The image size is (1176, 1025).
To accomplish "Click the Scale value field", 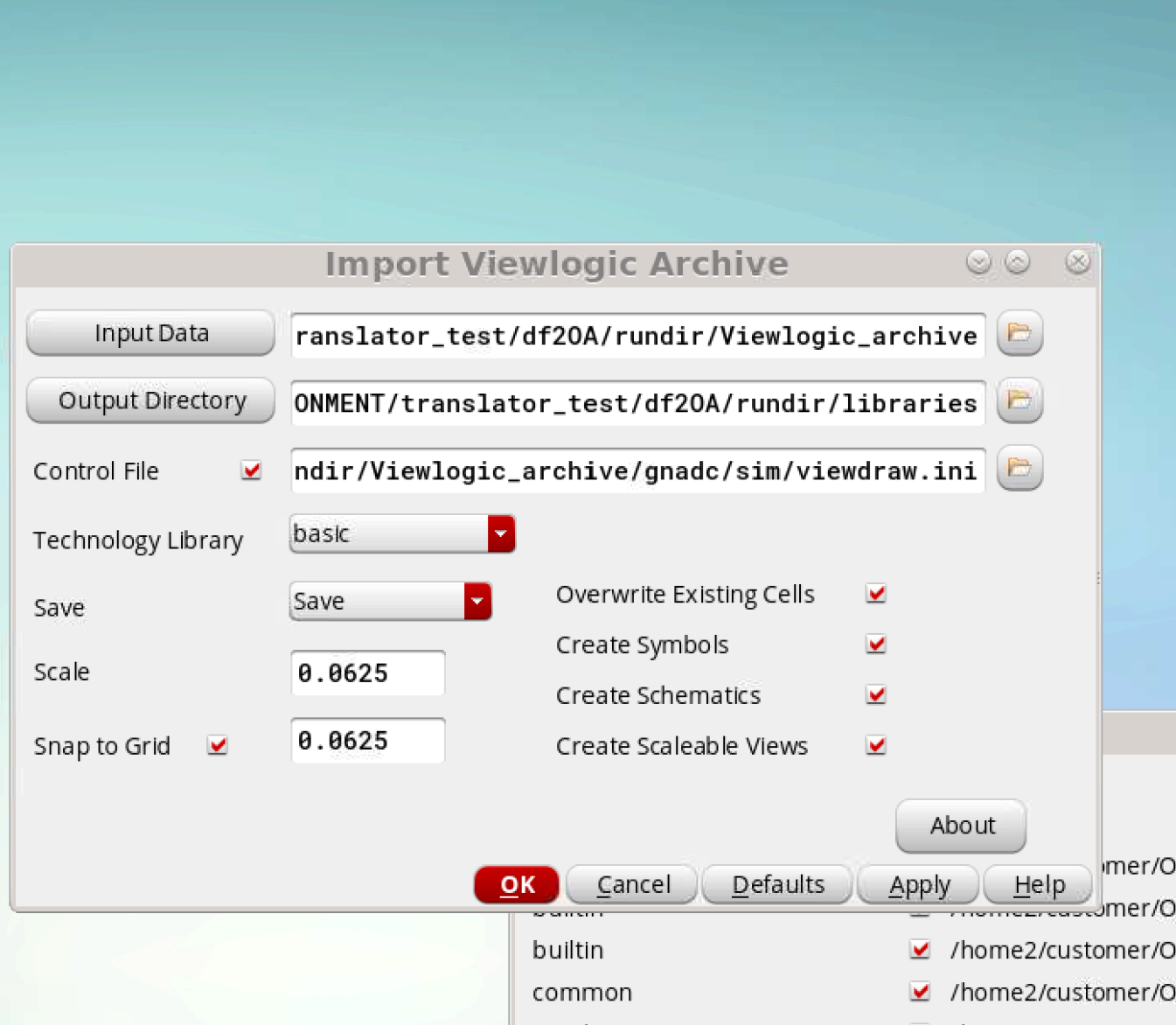I will coord(367,673).
